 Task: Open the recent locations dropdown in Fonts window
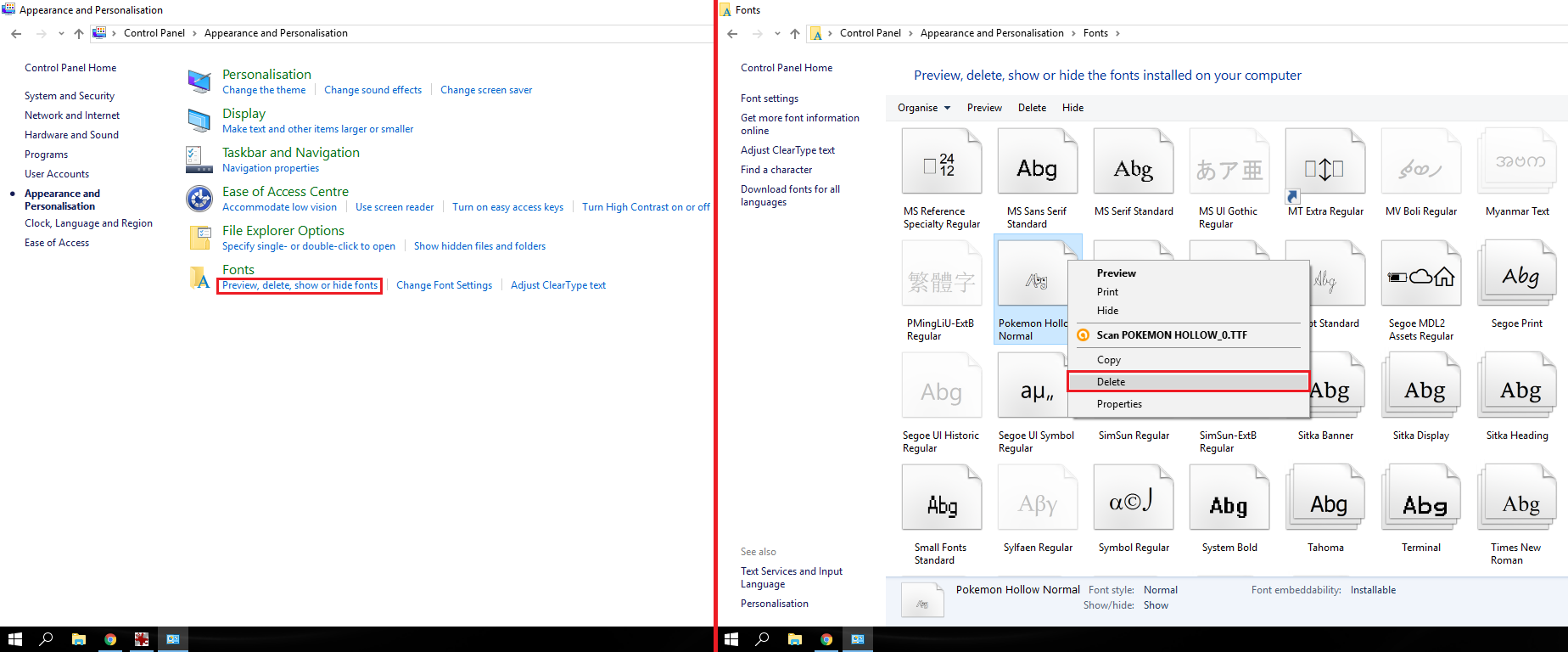click(x=777, y=34)
